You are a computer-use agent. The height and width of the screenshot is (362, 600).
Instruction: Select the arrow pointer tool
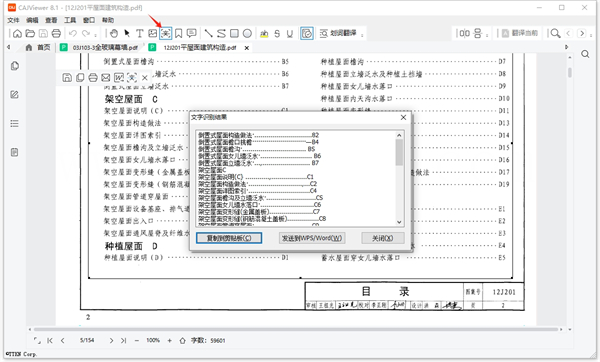coord(127,34)
